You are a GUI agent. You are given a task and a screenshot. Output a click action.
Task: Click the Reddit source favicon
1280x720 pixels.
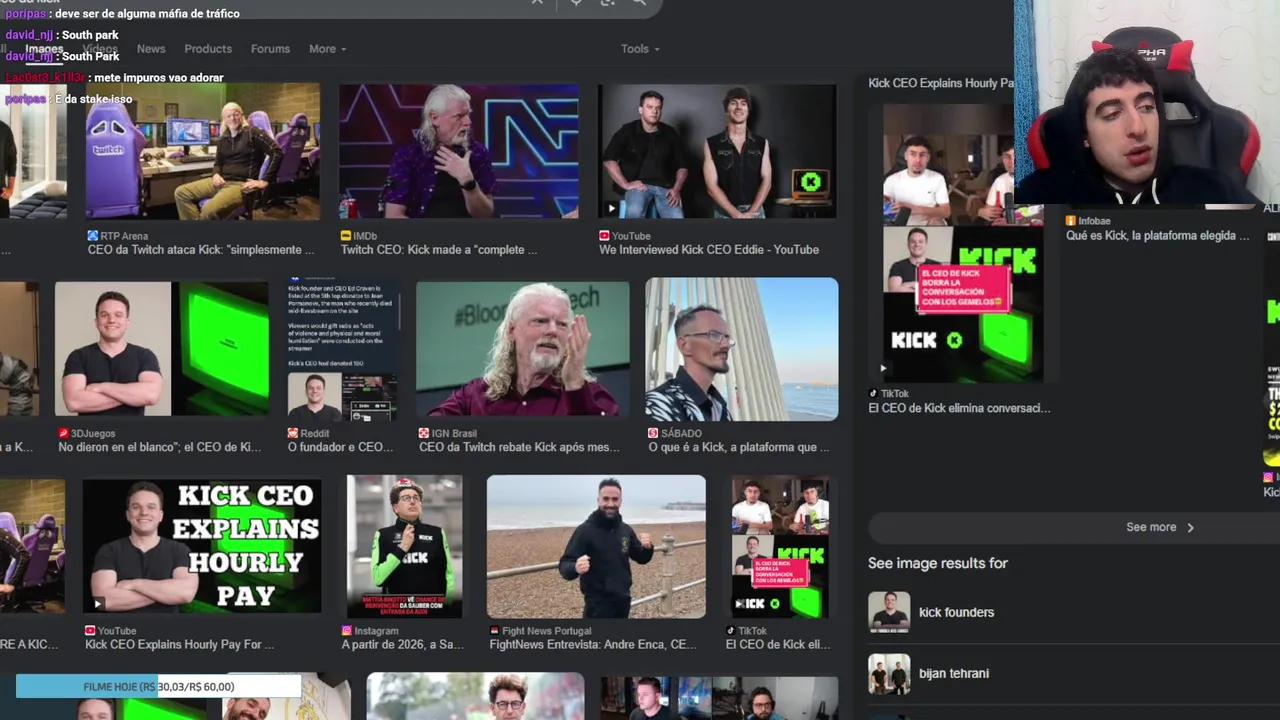(293, 433)
